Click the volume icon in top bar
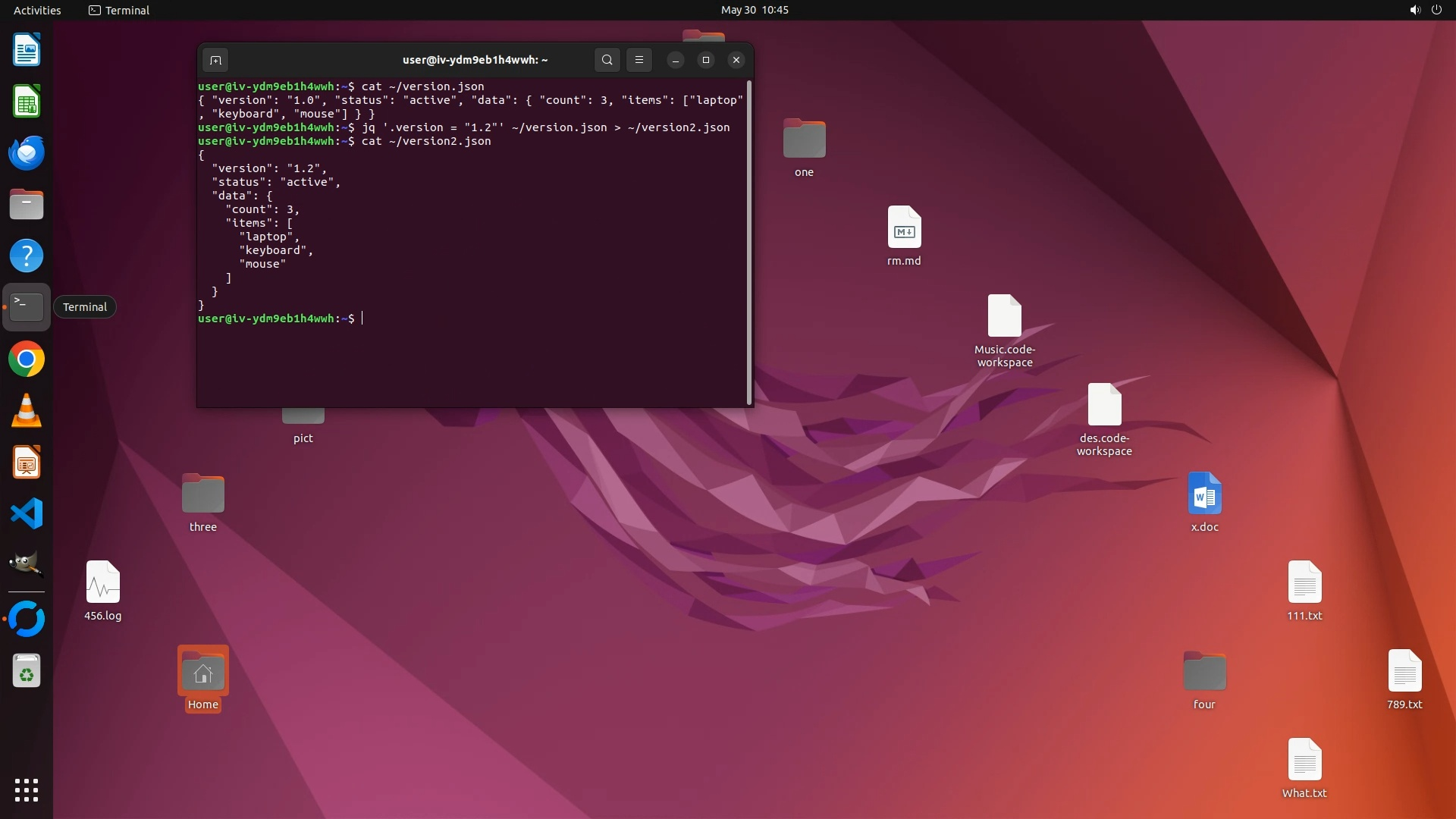The height and width of the screenshot is (819, 1456). 1414,10
